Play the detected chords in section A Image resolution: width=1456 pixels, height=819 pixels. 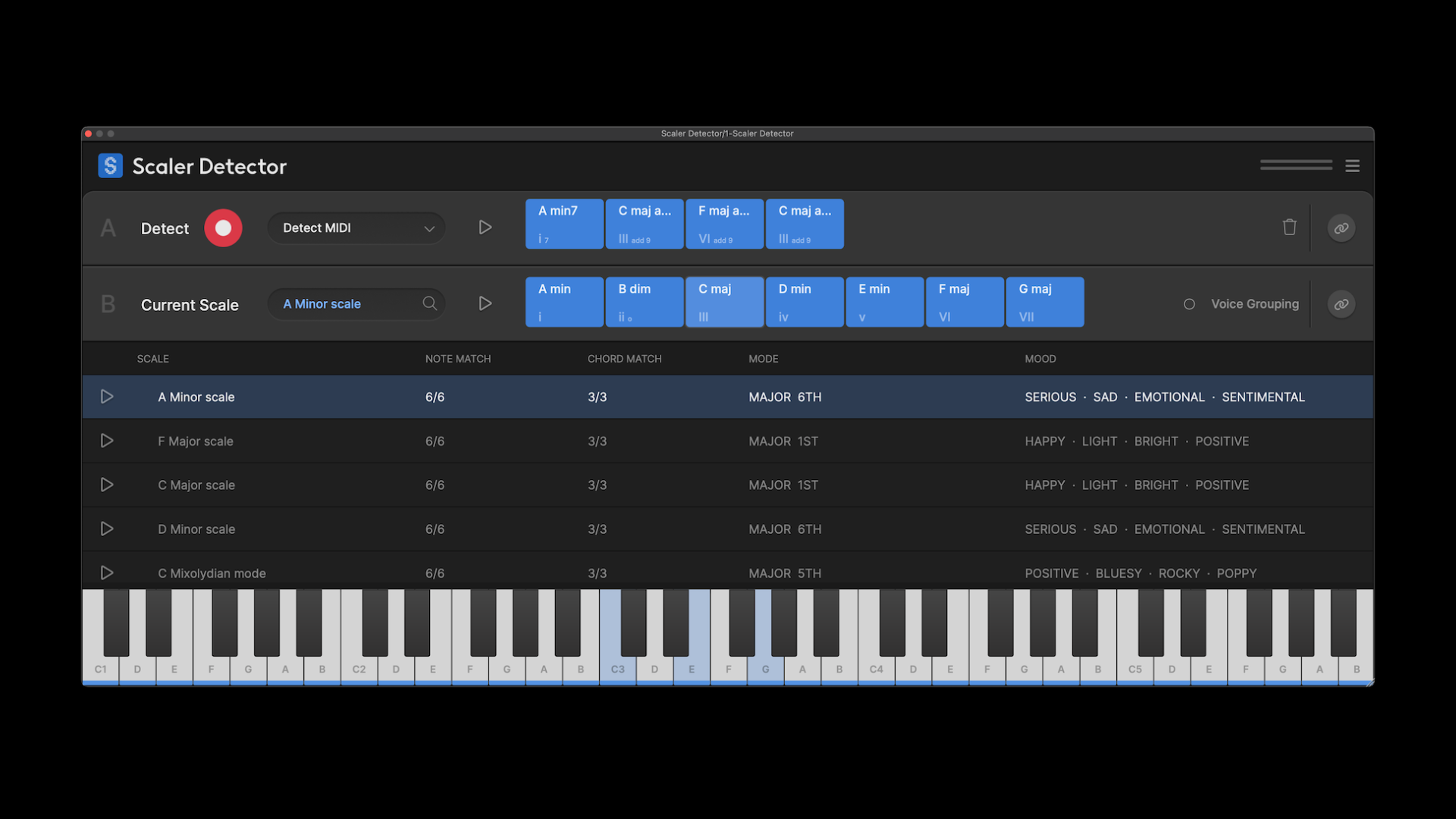[x=485, y=227]
